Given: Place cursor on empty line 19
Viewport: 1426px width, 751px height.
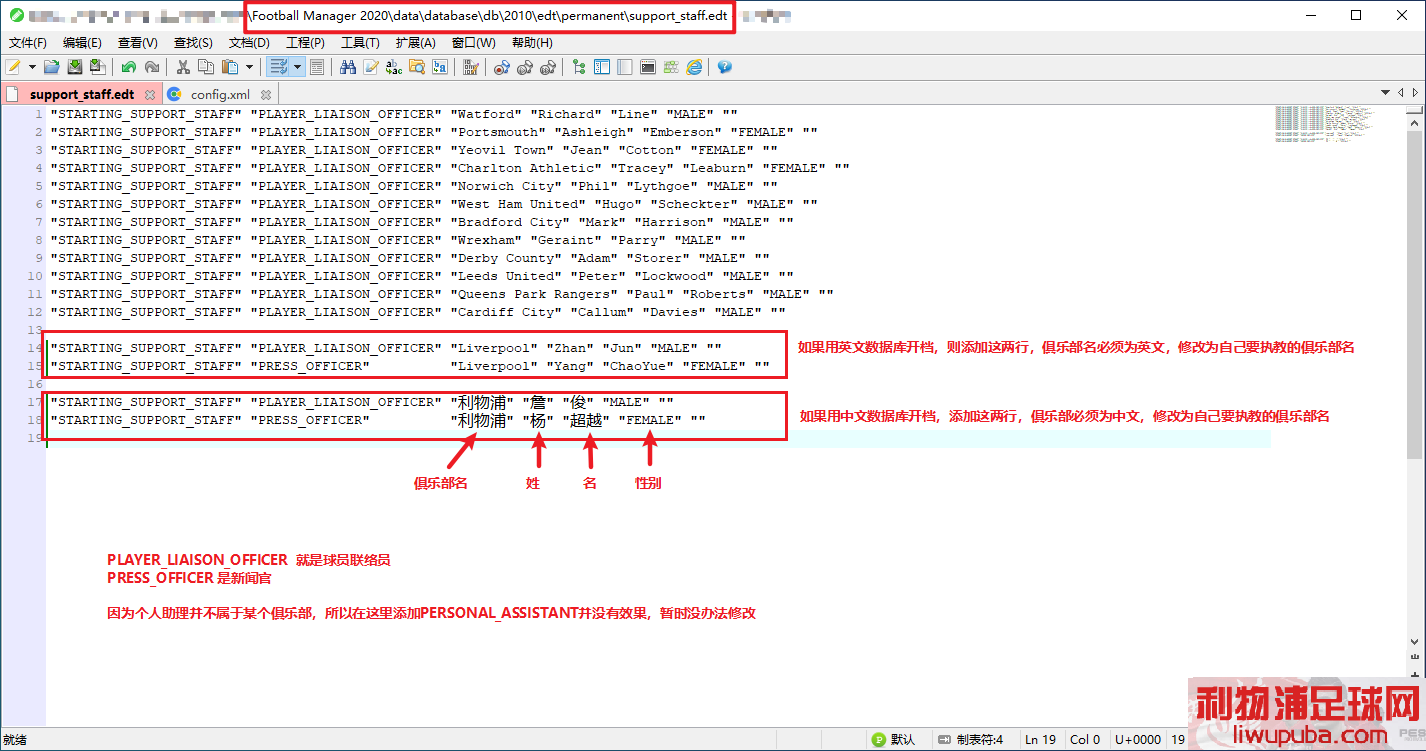Looking at the screenshot, I should coord(660,438).
